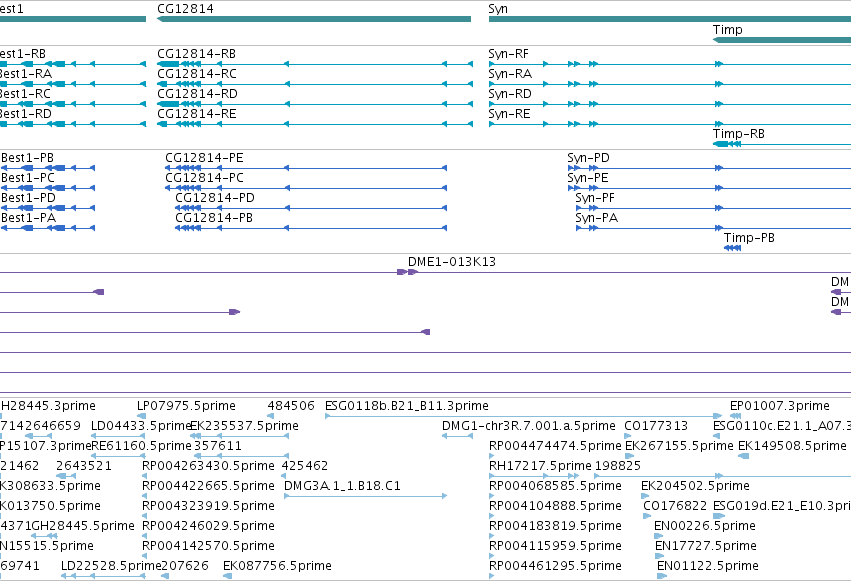Open the CG12814-RB transcript label

(x=196, y=54)
